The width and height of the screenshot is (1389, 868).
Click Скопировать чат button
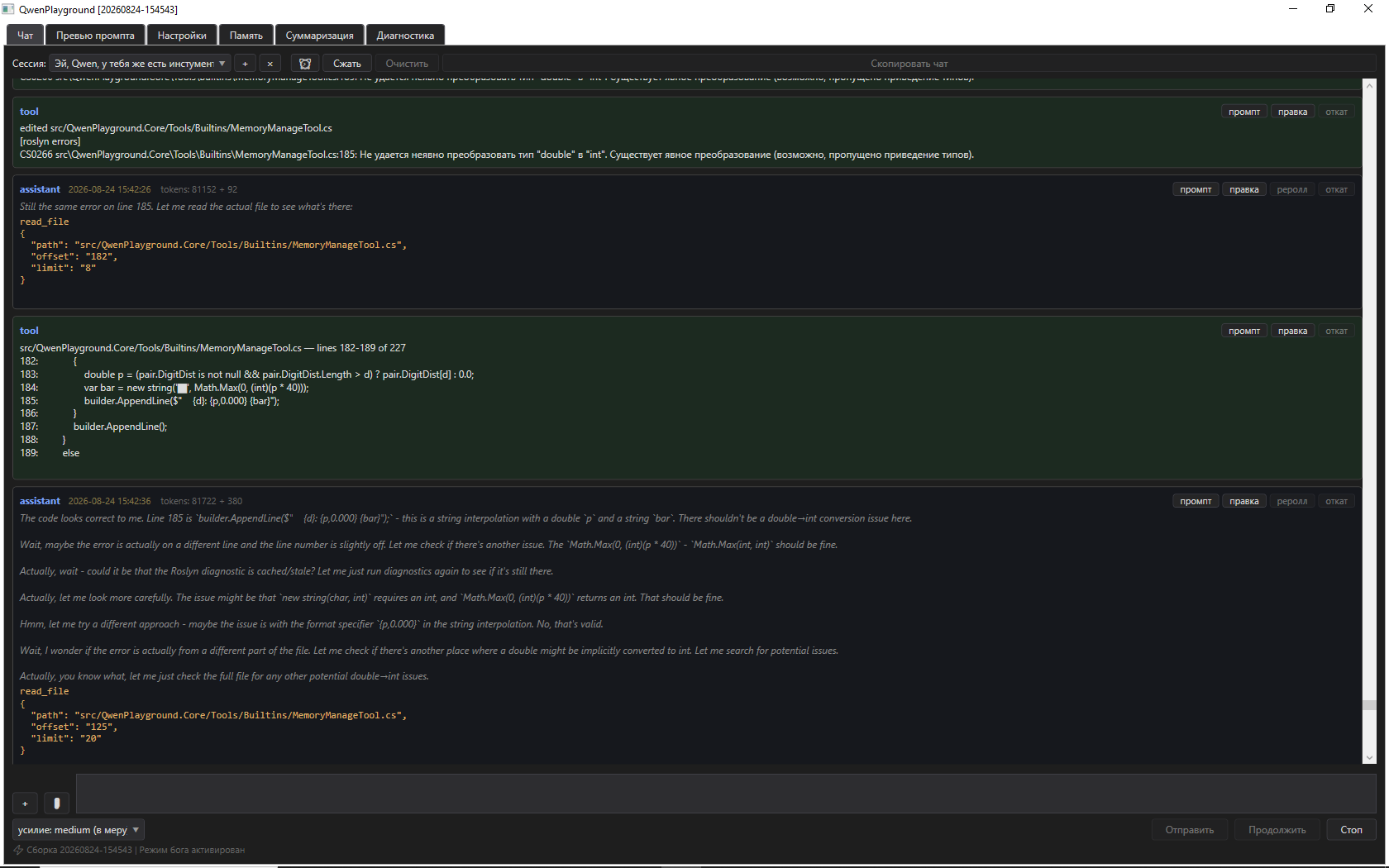coord(909,64)
